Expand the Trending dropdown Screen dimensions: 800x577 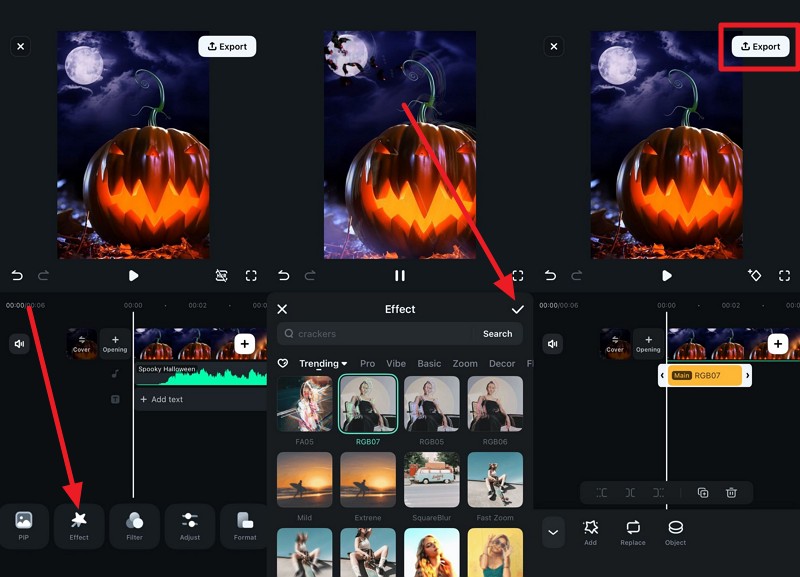click(323, 364)
